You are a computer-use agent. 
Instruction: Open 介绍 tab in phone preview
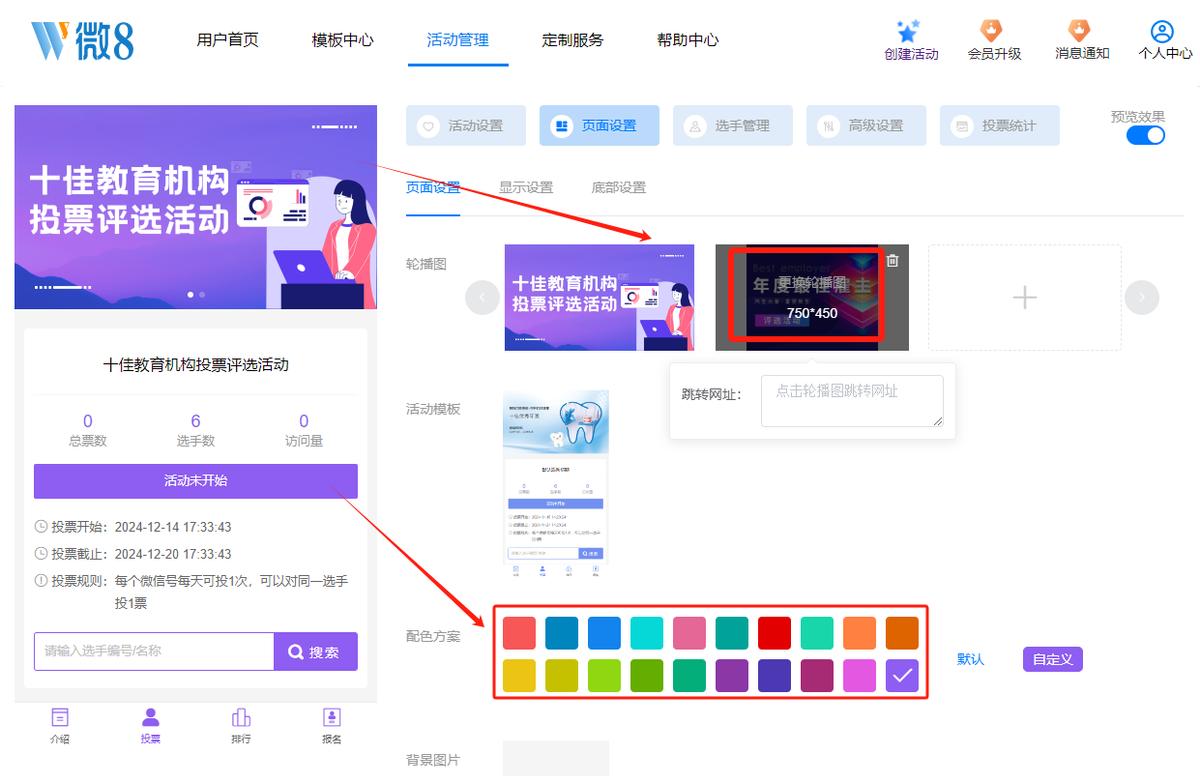click(60, 726)
